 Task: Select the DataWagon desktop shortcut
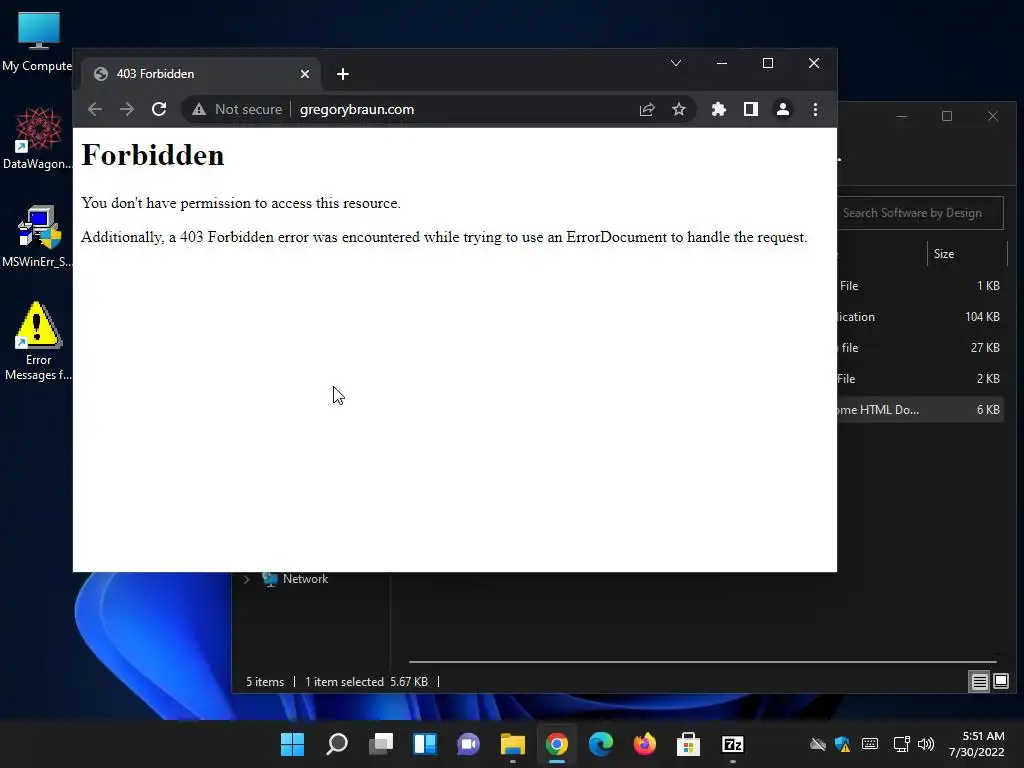pyautogui.click(x=38, y=138)
